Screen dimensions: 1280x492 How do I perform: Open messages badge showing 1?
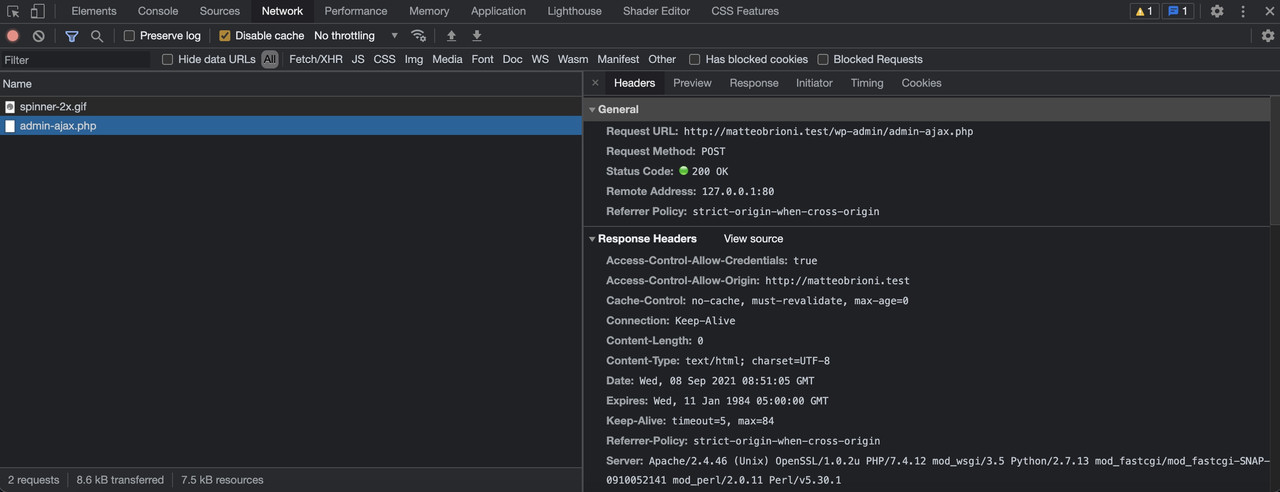pyautogui.click(x=1178, y=11)
